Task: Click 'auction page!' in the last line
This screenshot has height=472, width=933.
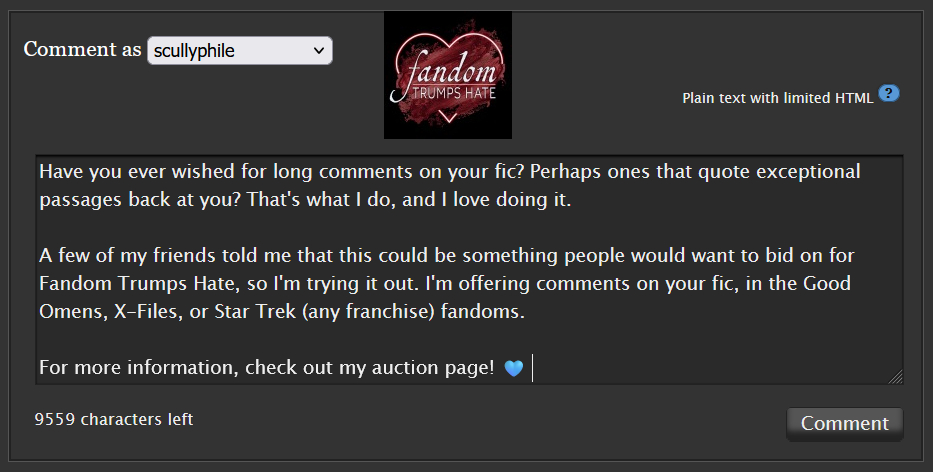Action: 433,368
